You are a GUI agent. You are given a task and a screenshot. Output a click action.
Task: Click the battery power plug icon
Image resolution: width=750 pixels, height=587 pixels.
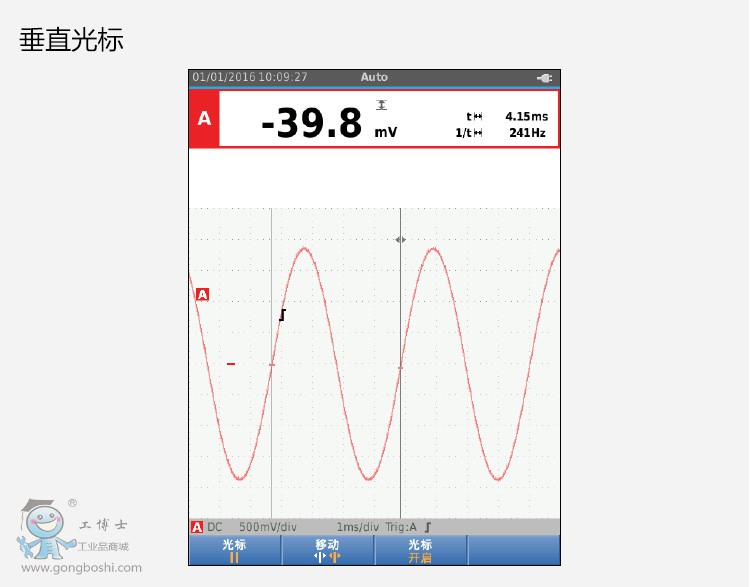544,78
